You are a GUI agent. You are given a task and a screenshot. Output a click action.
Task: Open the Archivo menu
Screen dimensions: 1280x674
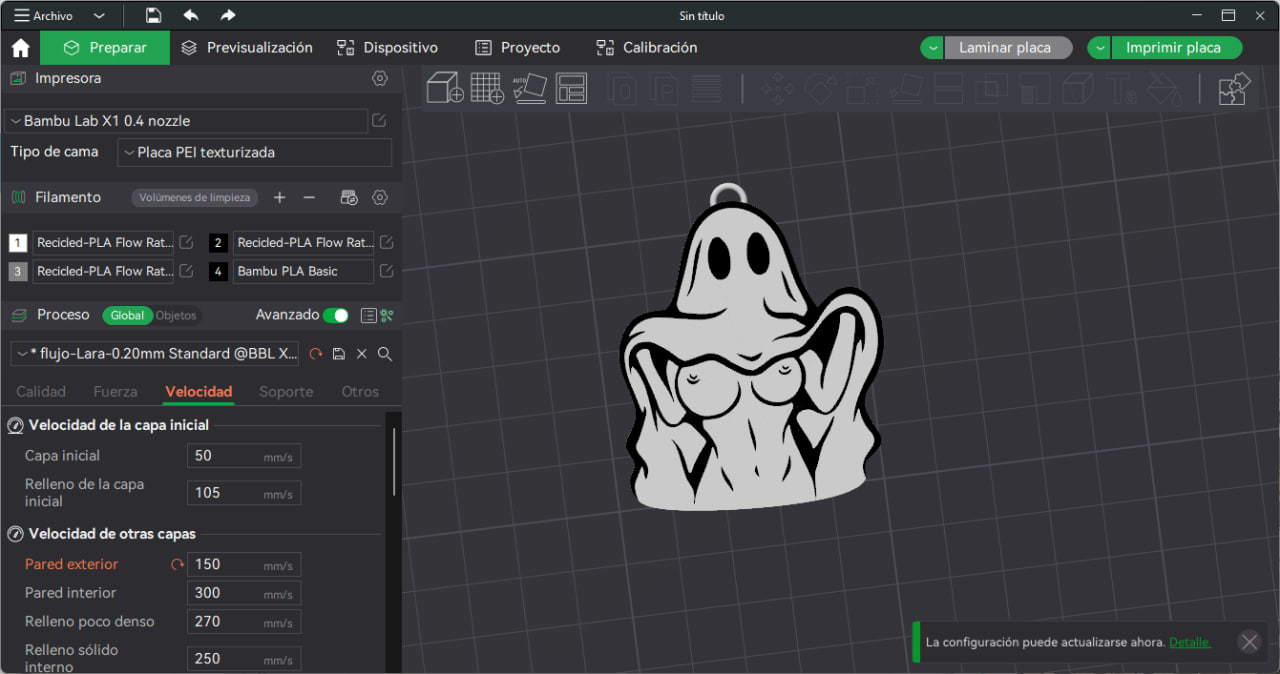(44, 16)
